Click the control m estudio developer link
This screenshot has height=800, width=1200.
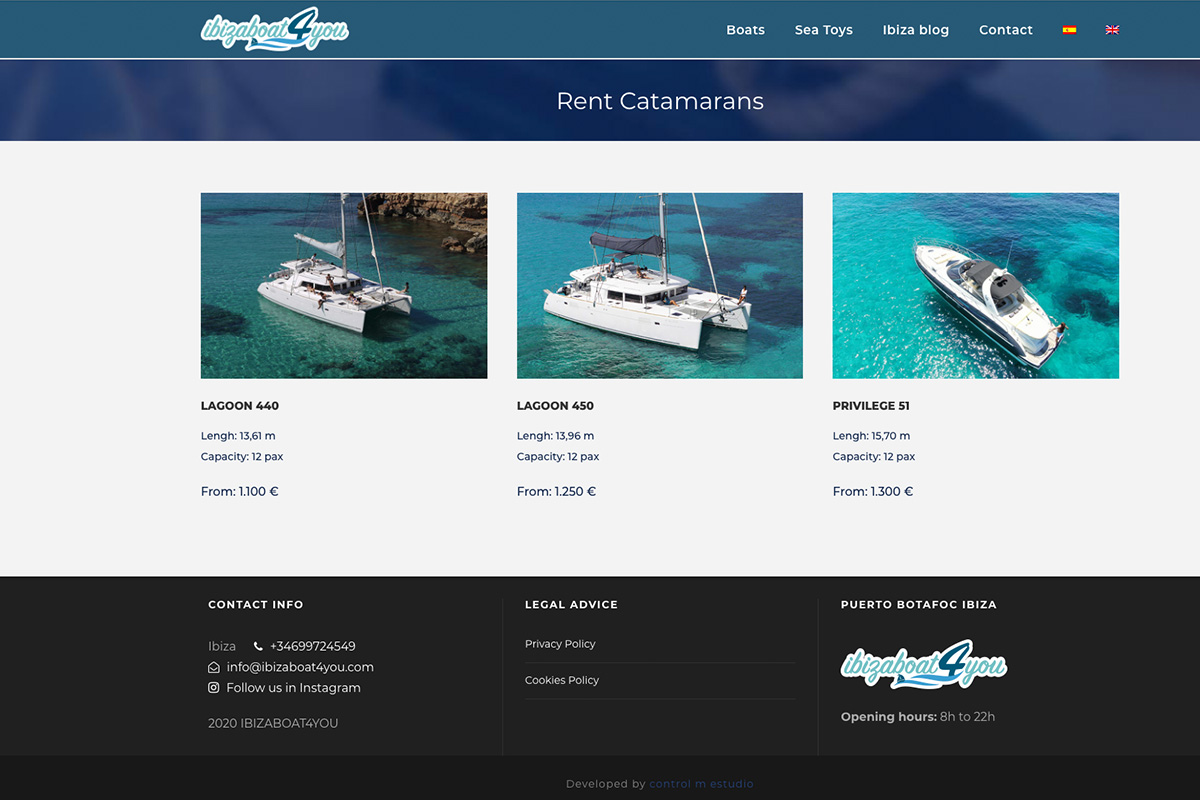pos(702,784)
